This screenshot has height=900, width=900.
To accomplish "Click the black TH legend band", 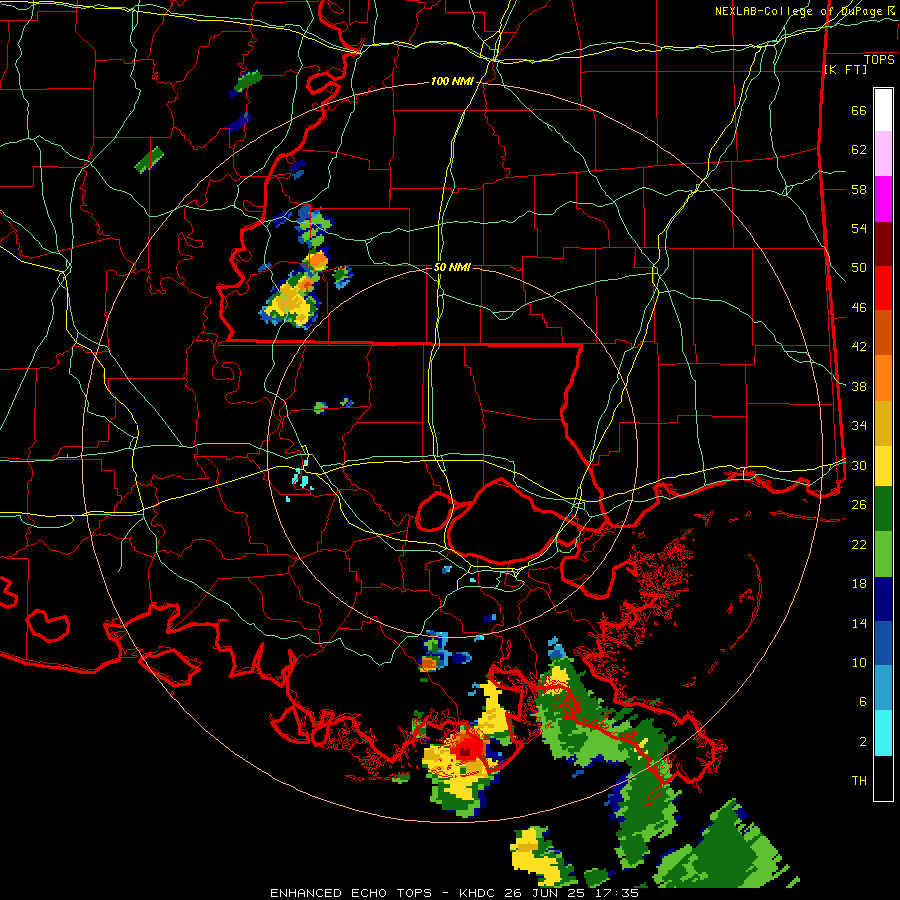I will pyautogui.click(x=883, y=778).
